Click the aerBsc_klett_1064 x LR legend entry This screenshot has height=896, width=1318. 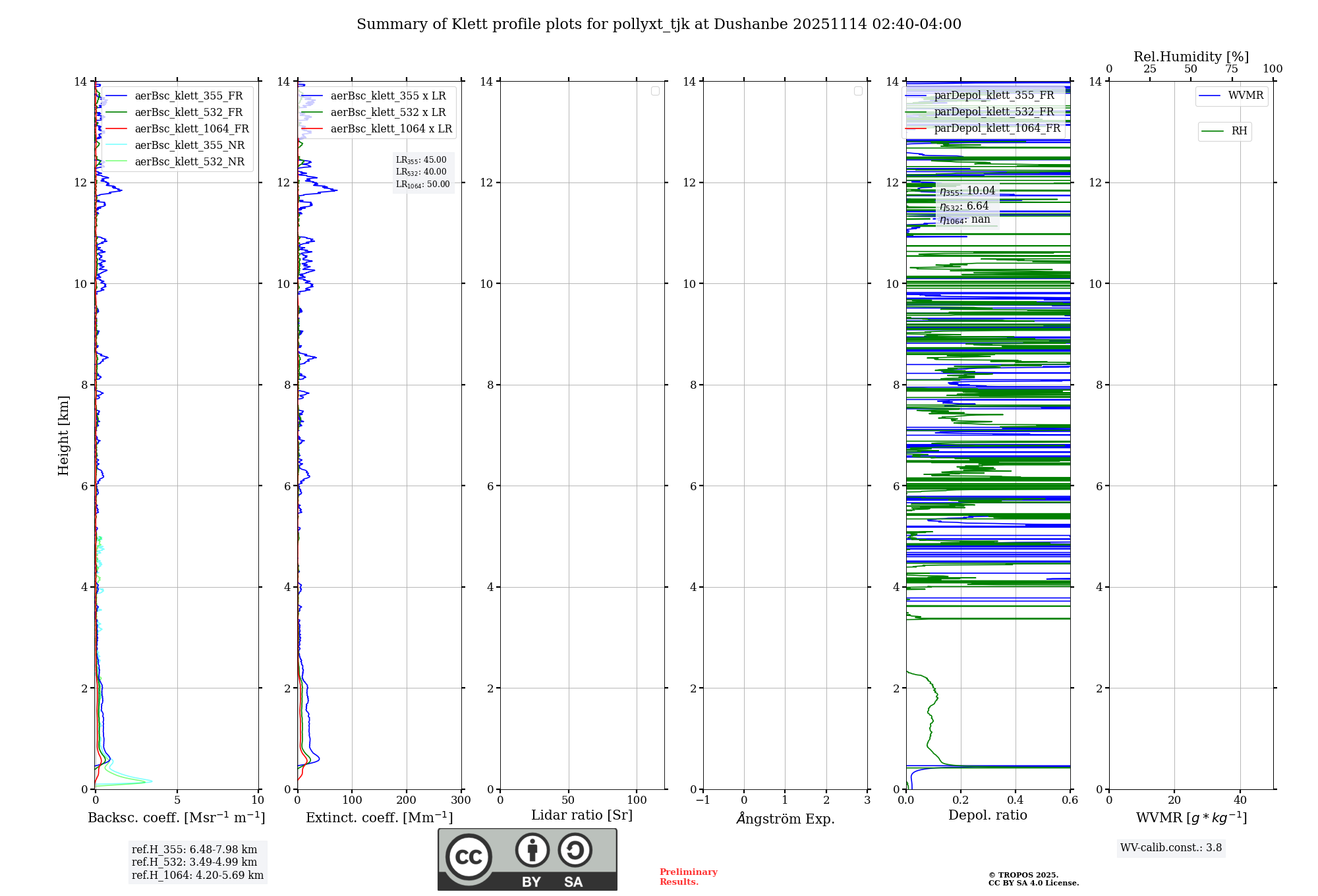(391, 129)
